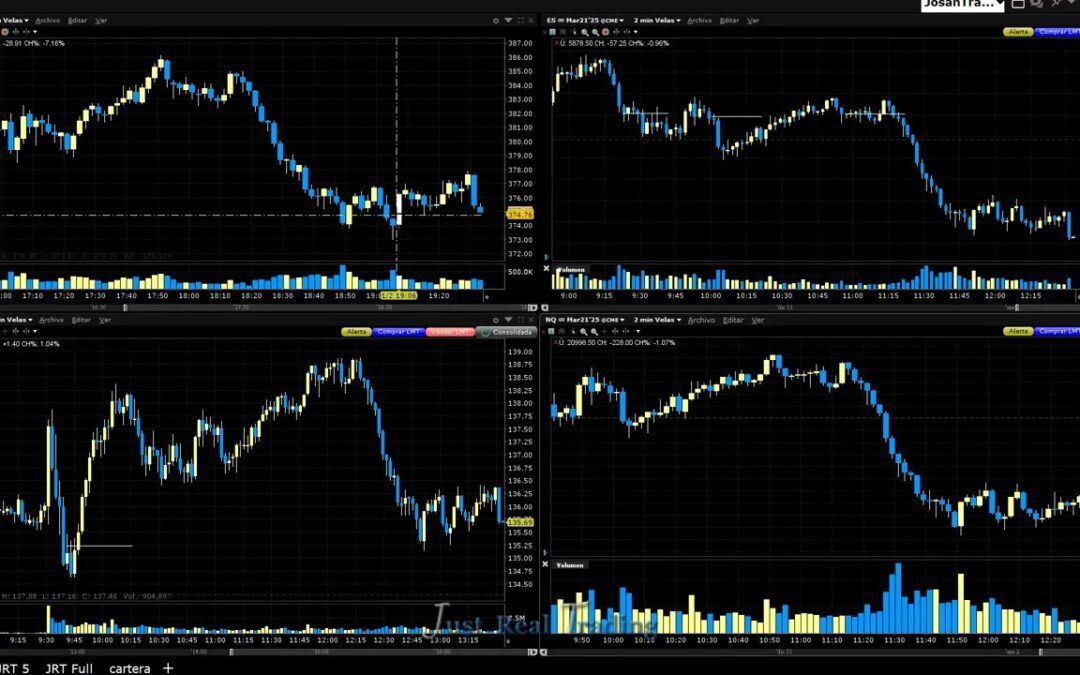Enable the Alerta toggle on the NQ chart
The width and height of the screenshot is (1080, 675).
[1016, 330]
